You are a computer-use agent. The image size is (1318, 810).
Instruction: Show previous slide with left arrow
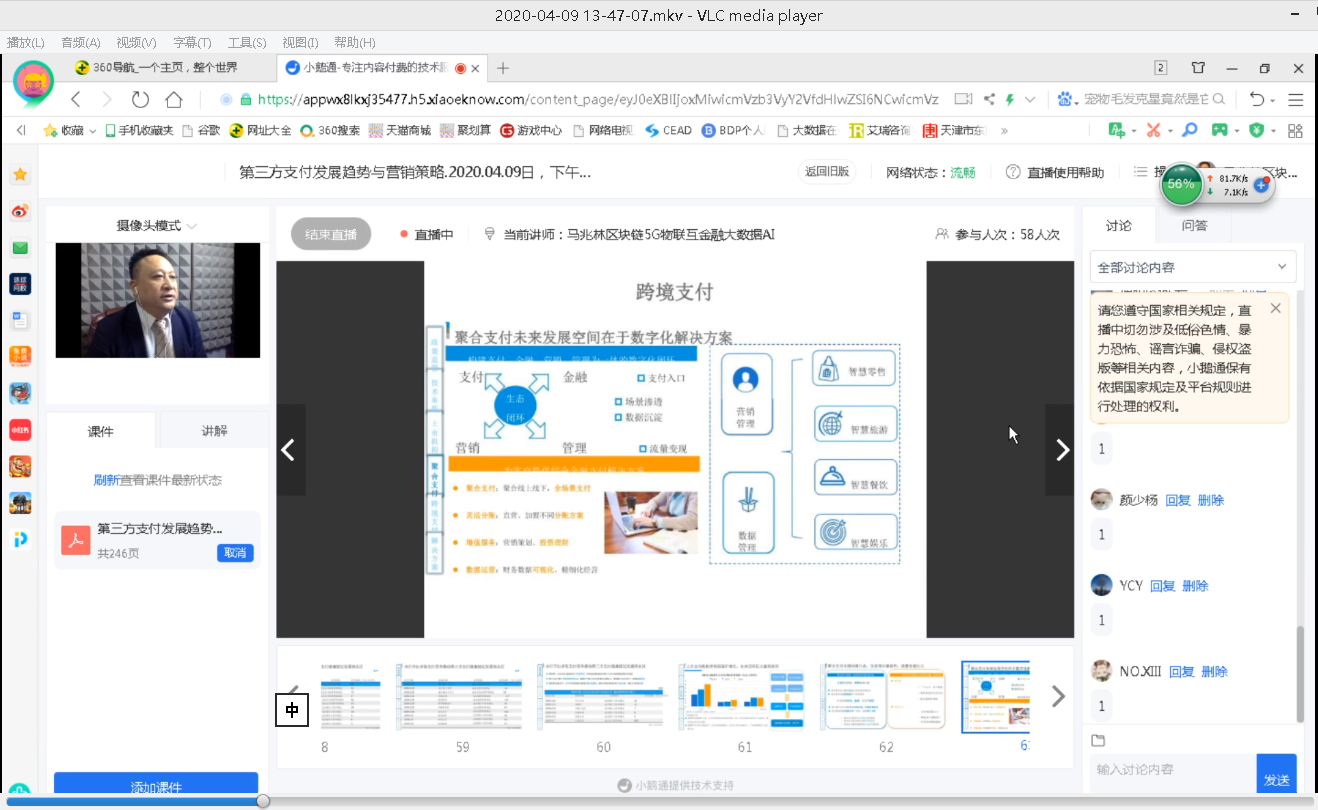pyautogui.click(x=289, y=450)
